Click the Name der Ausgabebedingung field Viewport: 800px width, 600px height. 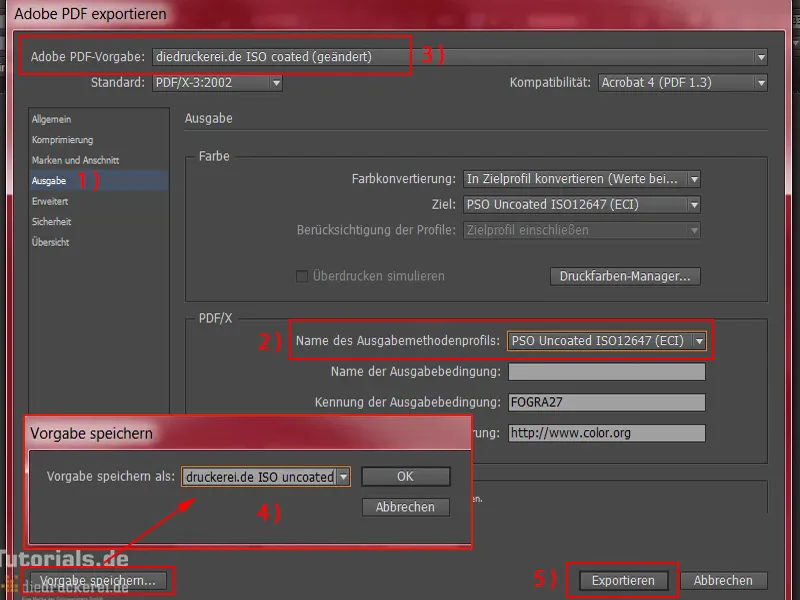(607, 371)
